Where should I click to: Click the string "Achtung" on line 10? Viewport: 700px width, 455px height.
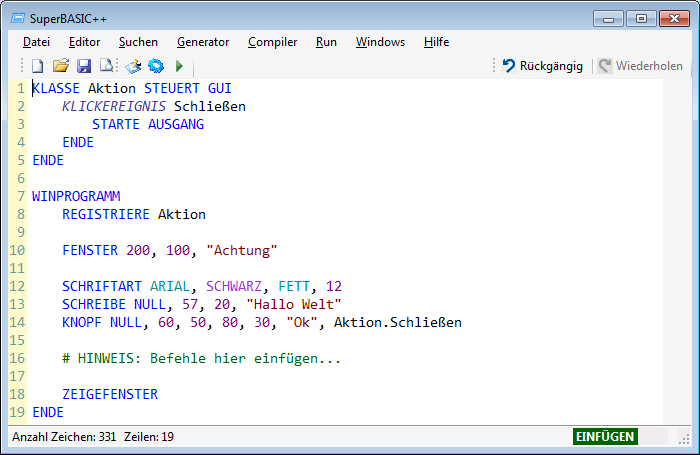242,250
